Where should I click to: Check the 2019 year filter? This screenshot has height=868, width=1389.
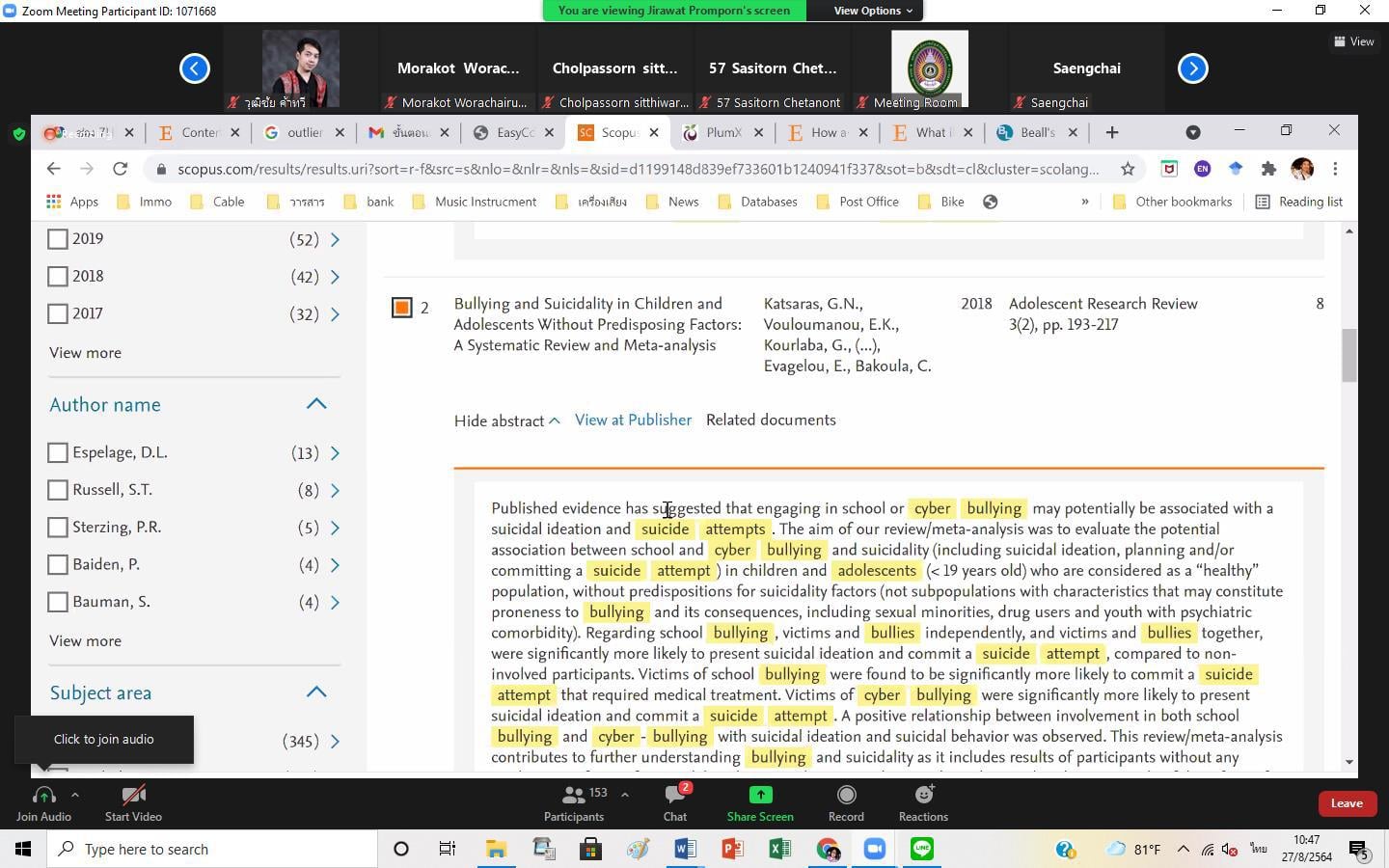coord(58,239)
